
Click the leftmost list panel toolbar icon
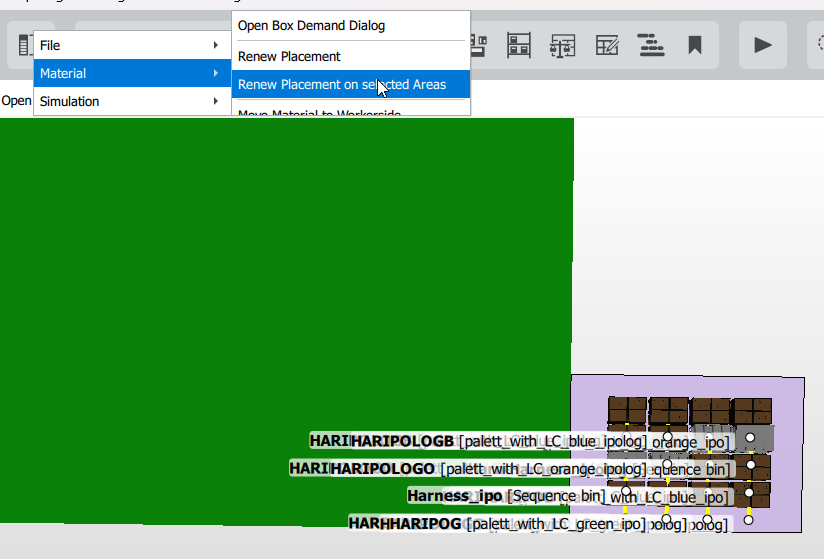[x=24, y=45]
